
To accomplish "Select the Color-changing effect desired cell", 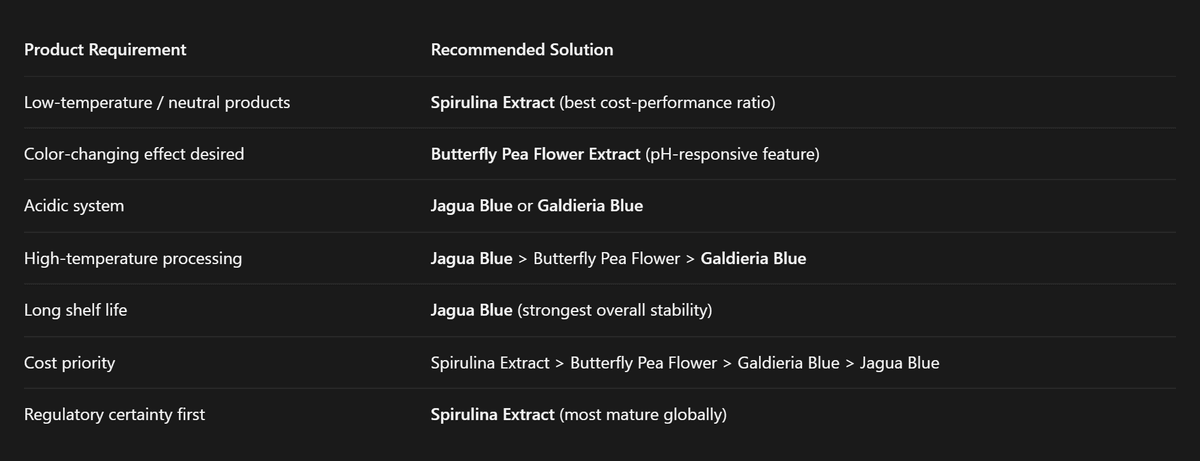I will coord(134,154).
